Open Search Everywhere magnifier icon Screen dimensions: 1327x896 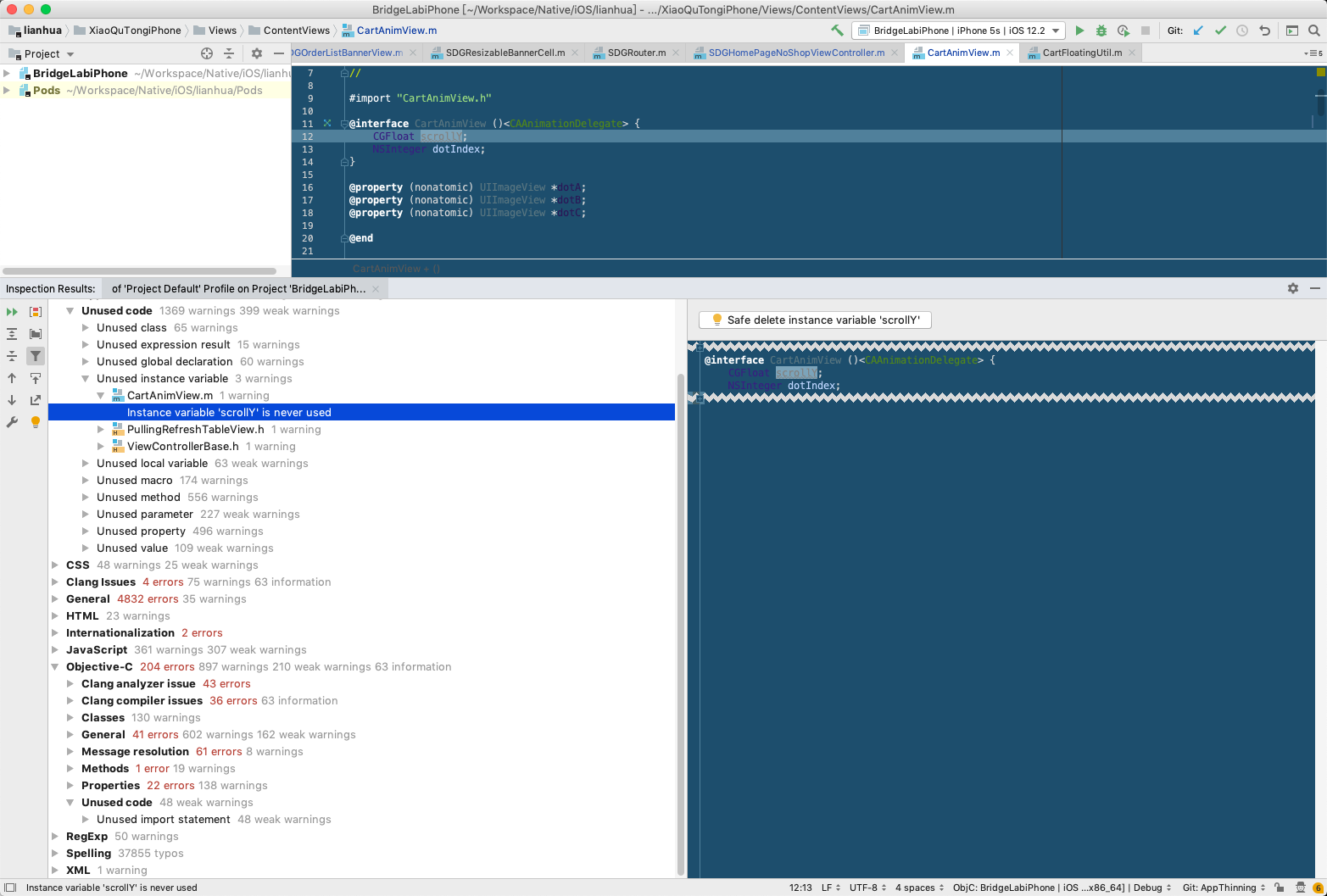(1314, 31)
